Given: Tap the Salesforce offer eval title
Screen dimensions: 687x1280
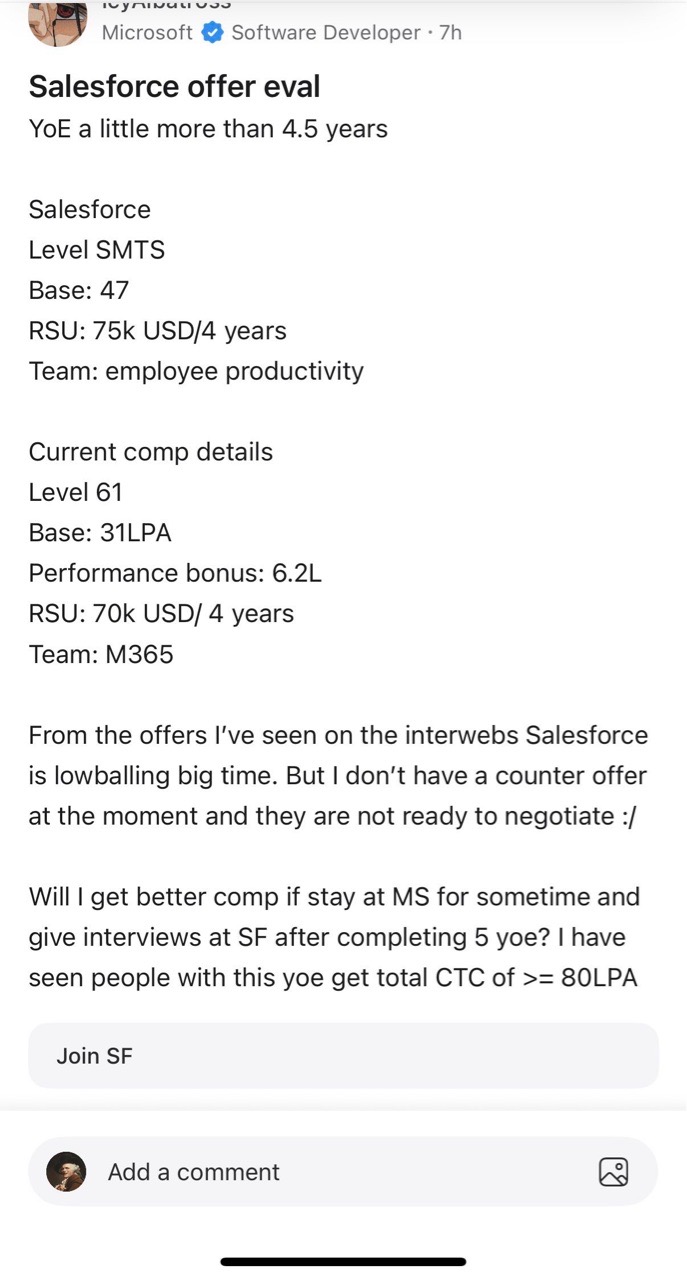Looking at the screenshot, I should (x=174, y=87).
